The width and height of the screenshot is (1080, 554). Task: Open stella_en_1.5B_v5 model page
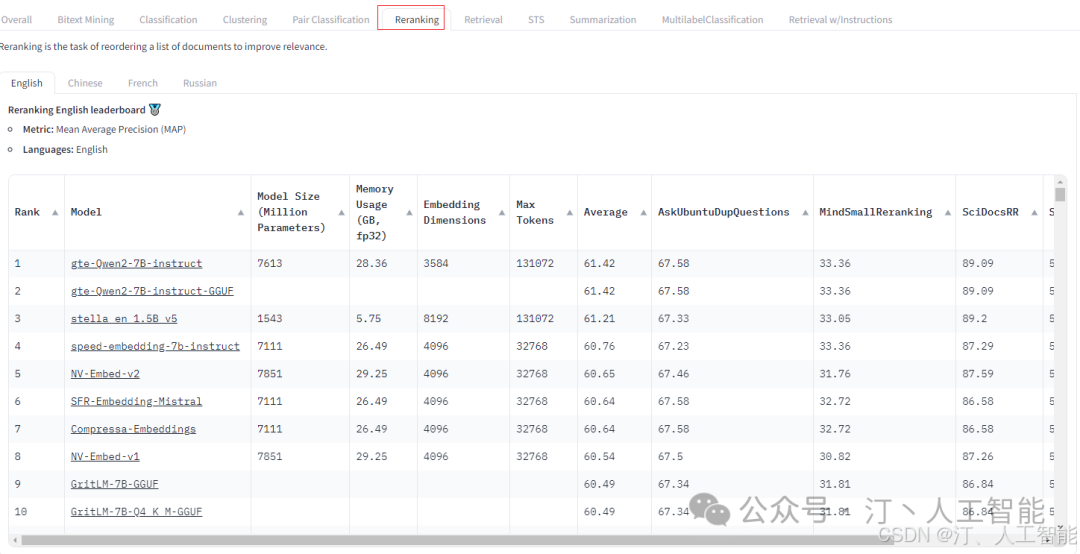[x=124, y=319]
